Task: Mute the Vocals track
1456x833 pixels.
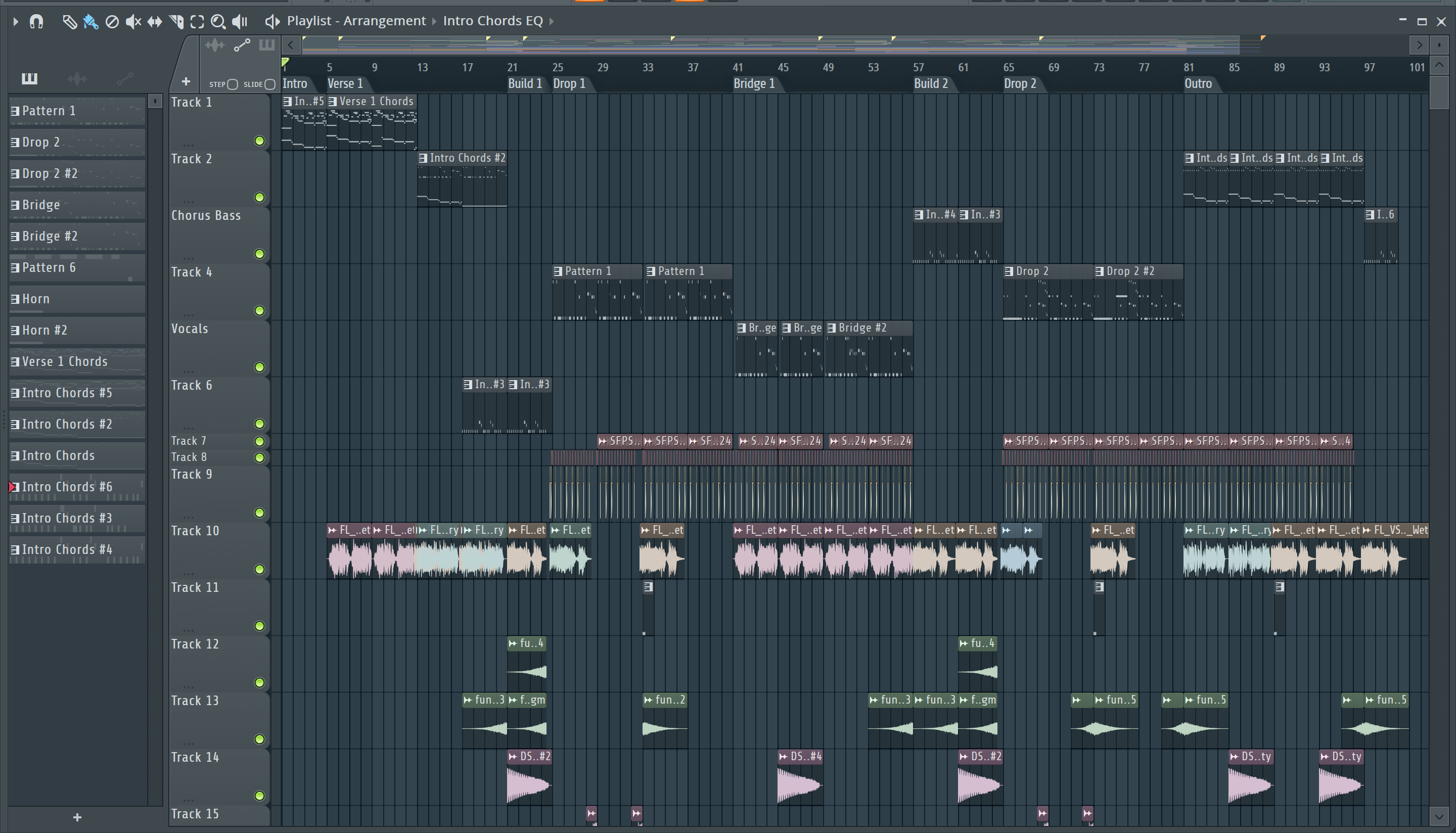Action: pos(259,367)
